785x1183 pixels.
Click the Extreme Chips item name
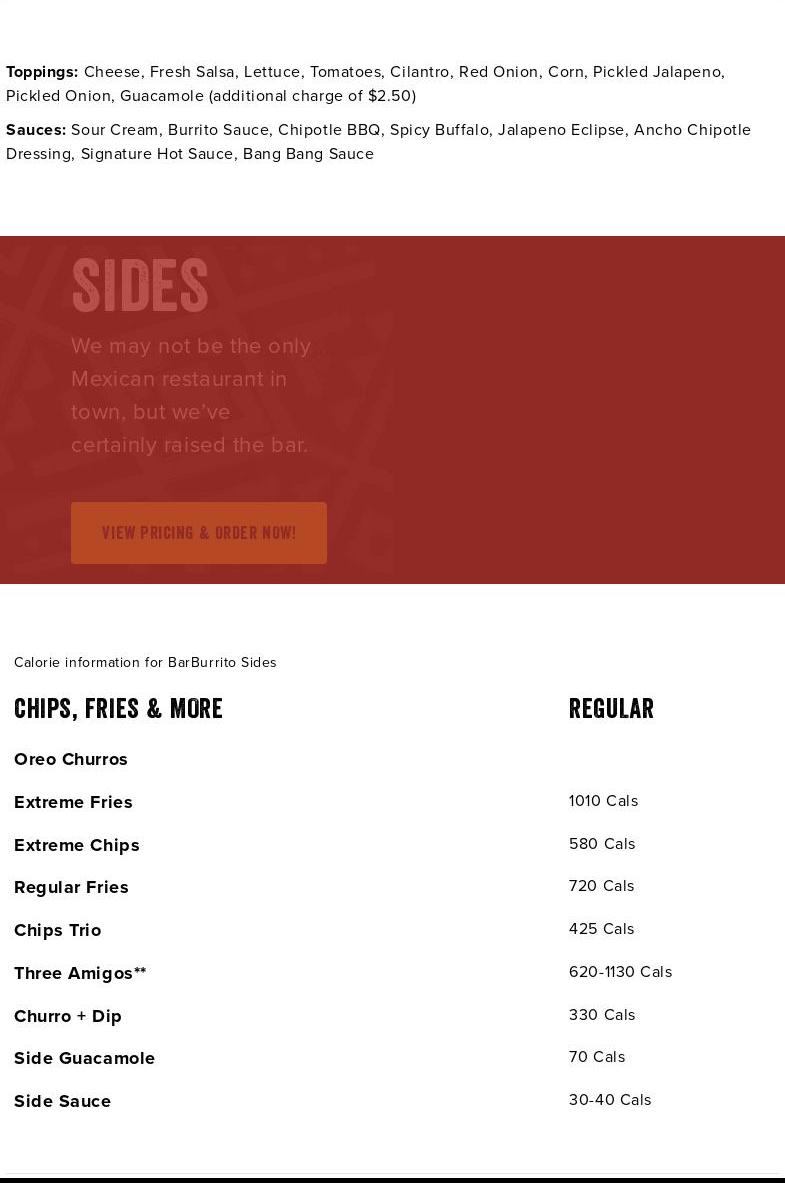pos(77,845)
